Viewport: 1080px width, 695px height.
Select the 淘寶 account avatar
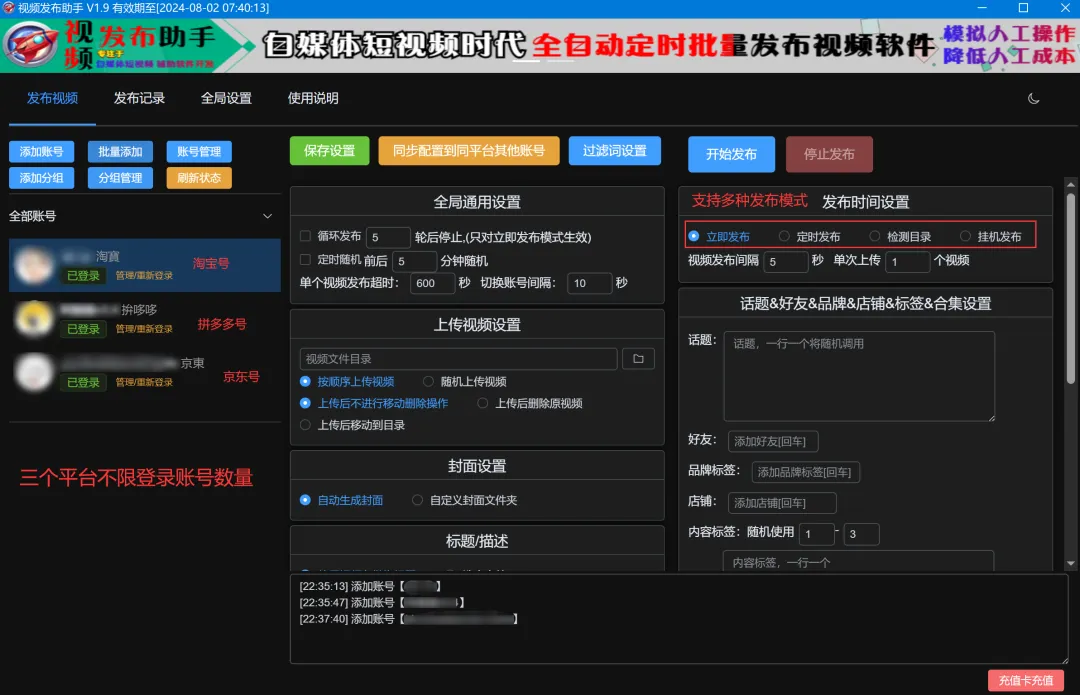point(34,265)
